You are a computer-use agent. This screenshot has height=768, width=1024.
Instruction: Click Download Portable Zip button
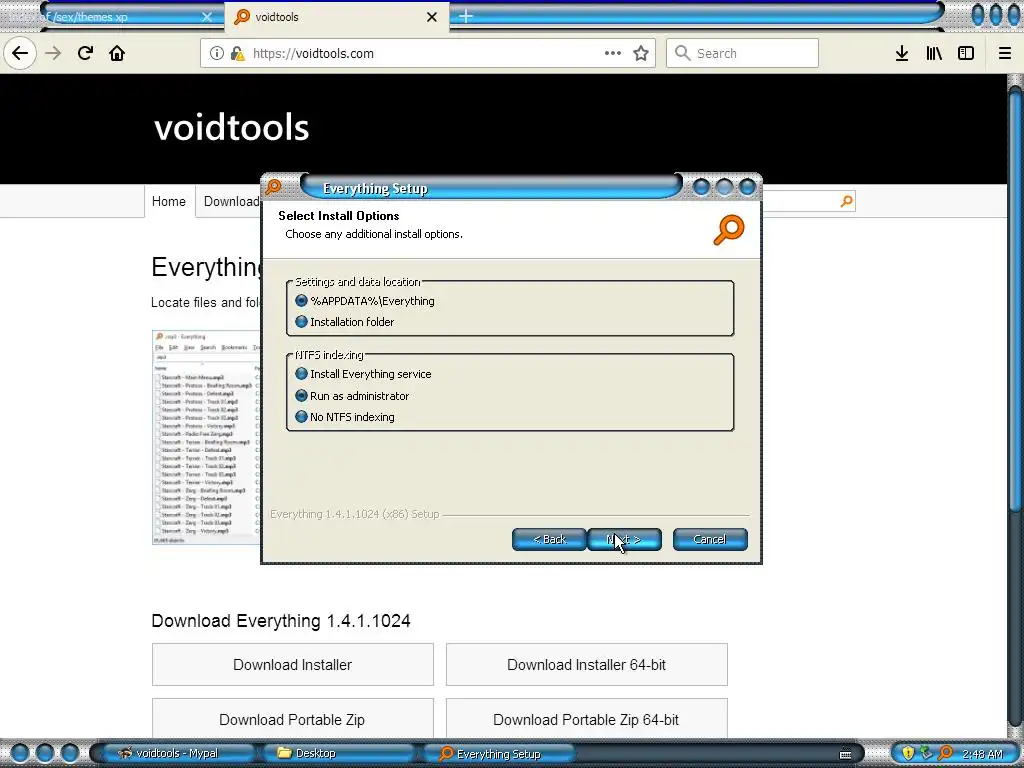click(293, 718)
